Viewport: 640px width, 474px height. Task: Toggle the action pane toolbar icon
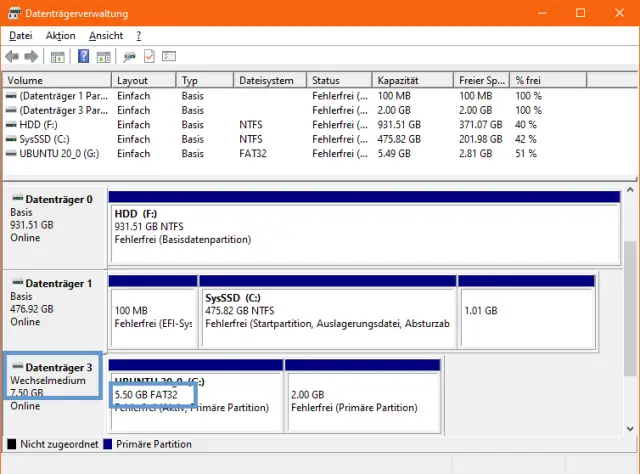103,56
